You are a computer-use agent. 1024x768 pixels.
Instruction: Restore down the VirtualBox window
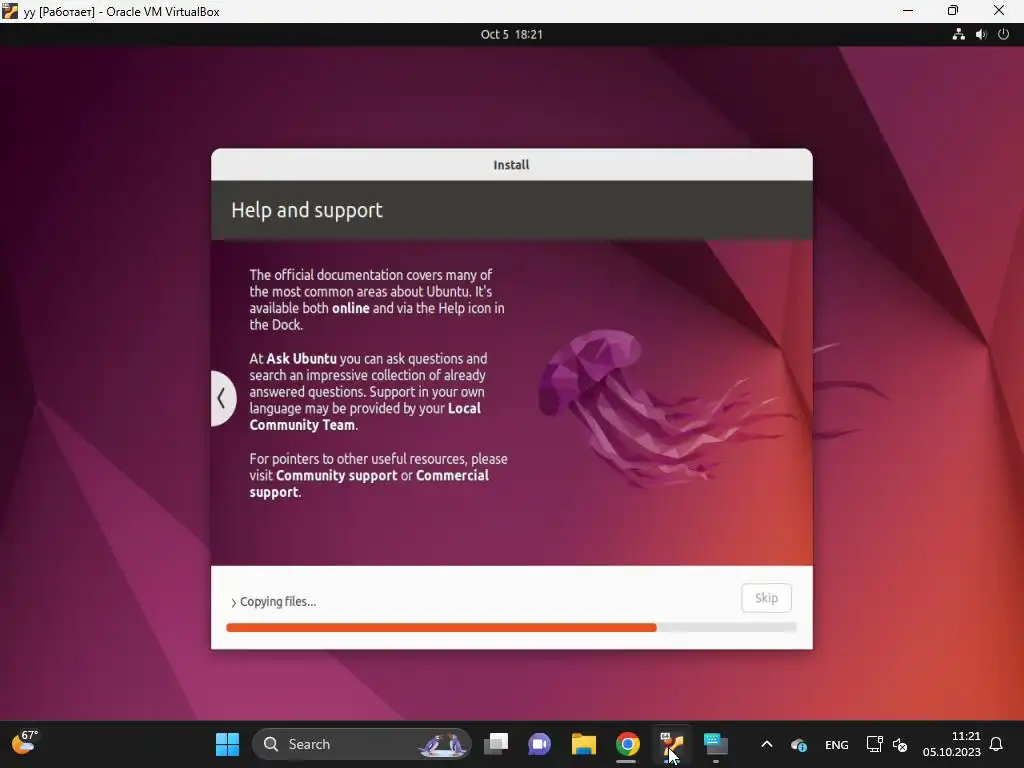coord(953,10)
